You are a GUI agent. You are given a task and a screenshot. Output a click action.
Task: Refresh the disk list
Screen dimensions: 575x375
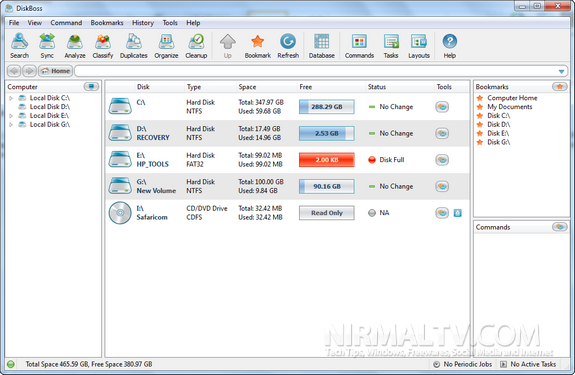coord(288,45)
